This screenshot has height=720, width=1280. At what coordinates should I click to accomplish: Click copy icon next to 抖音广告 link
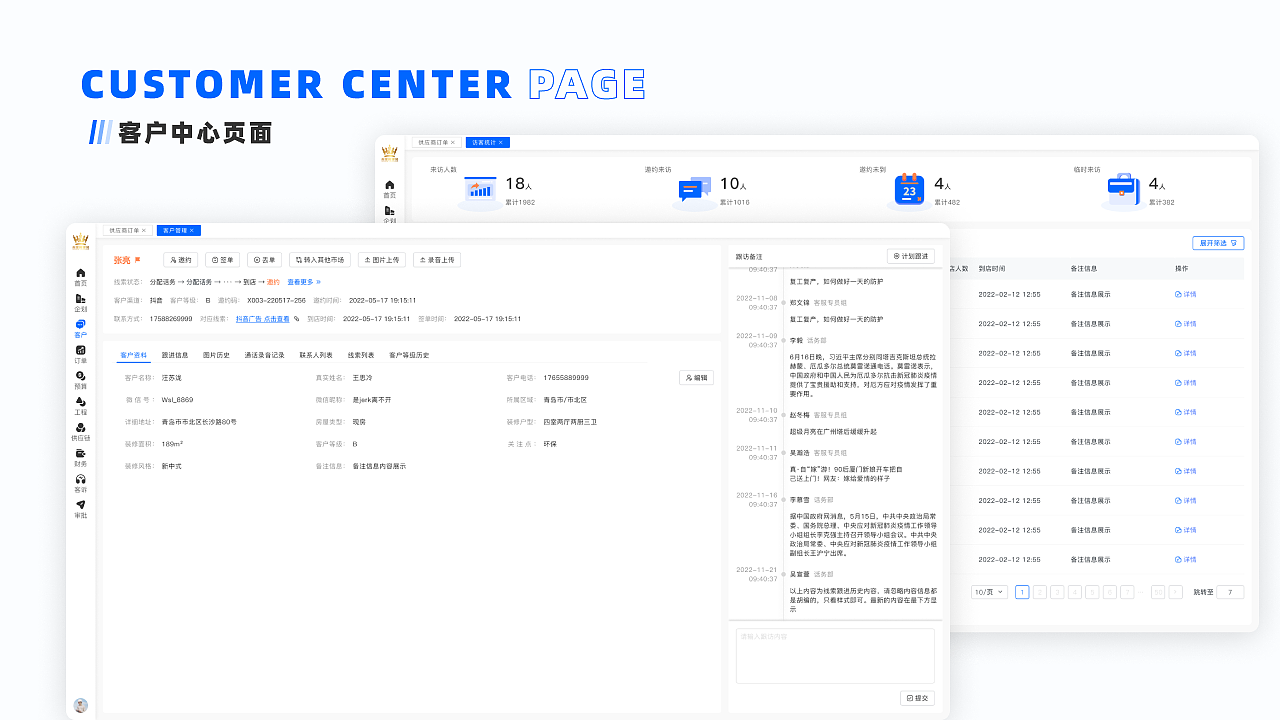click(x=296, y=319)
